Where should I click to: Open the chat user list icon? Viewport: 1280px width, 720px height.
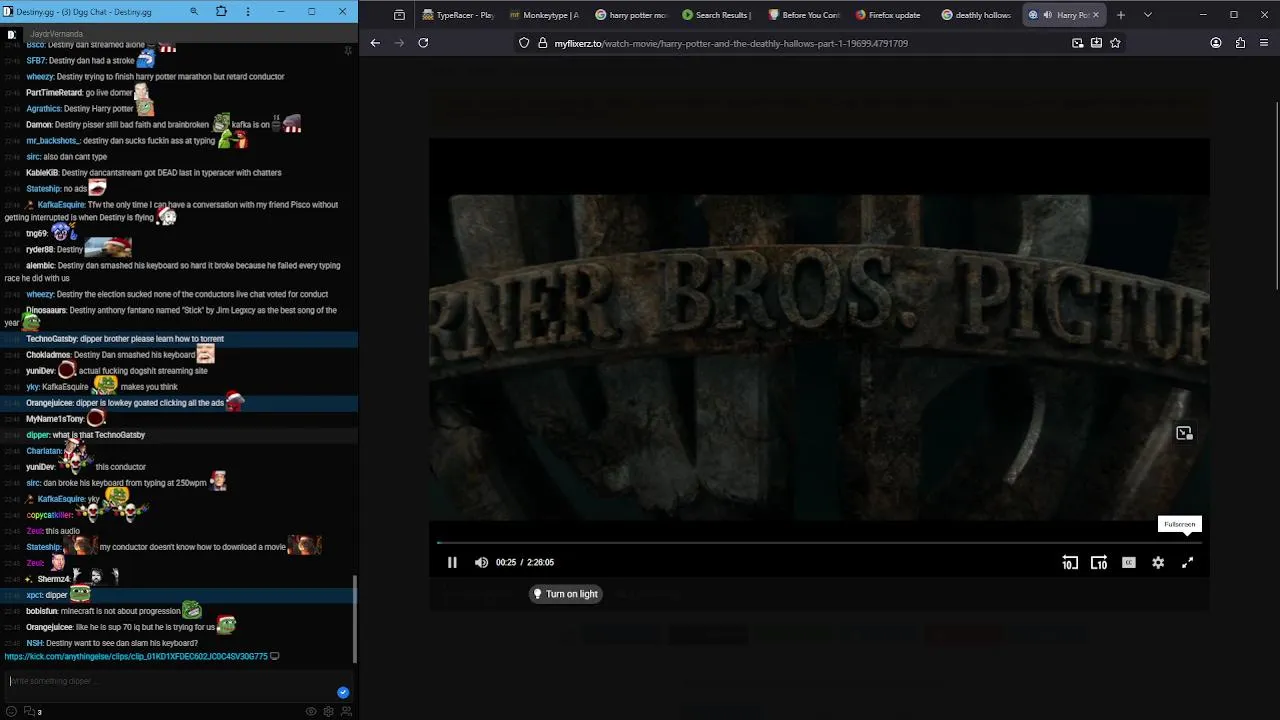346,711
